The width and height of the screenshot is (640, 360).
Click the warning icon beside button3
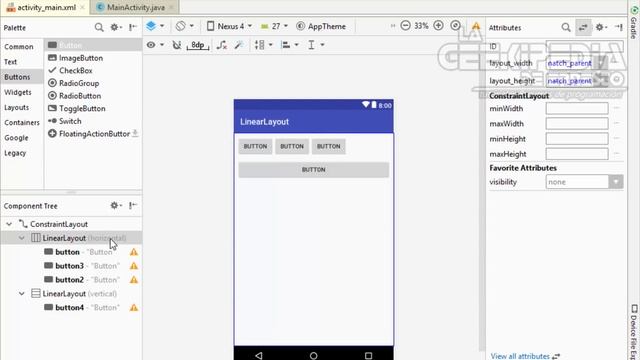[x=134, y=266]
